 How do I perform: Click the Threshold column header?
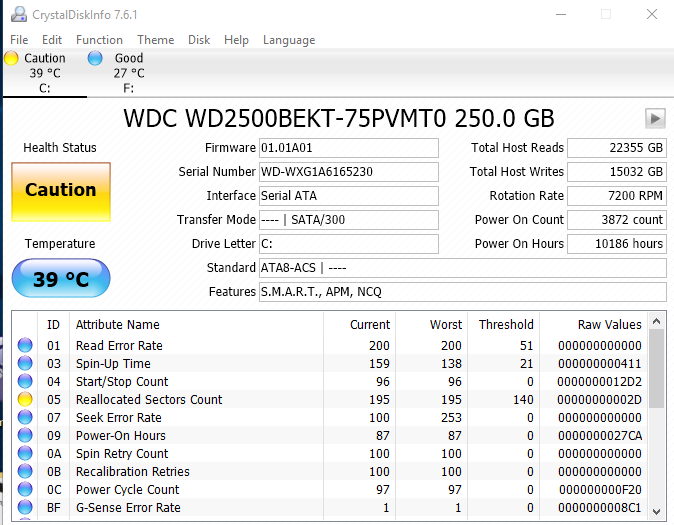(503, 325)
